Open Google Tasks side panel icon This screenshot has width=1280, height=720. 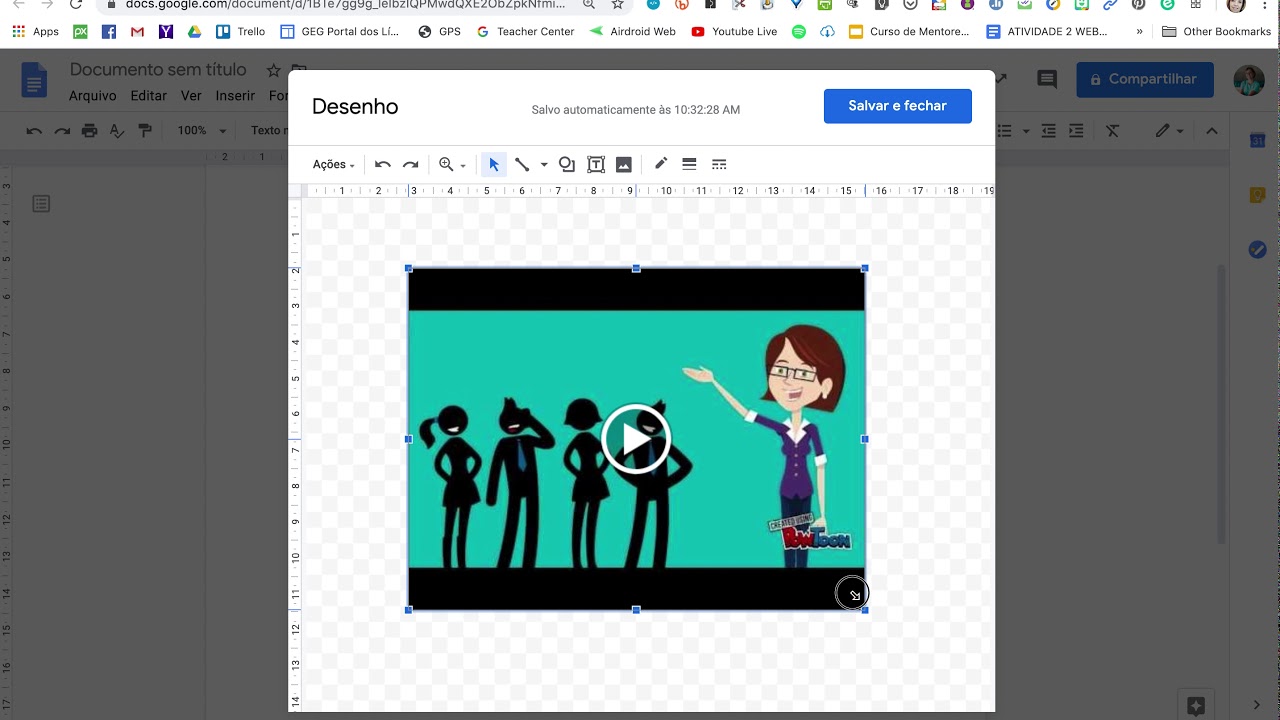(x=1258, y=250)
